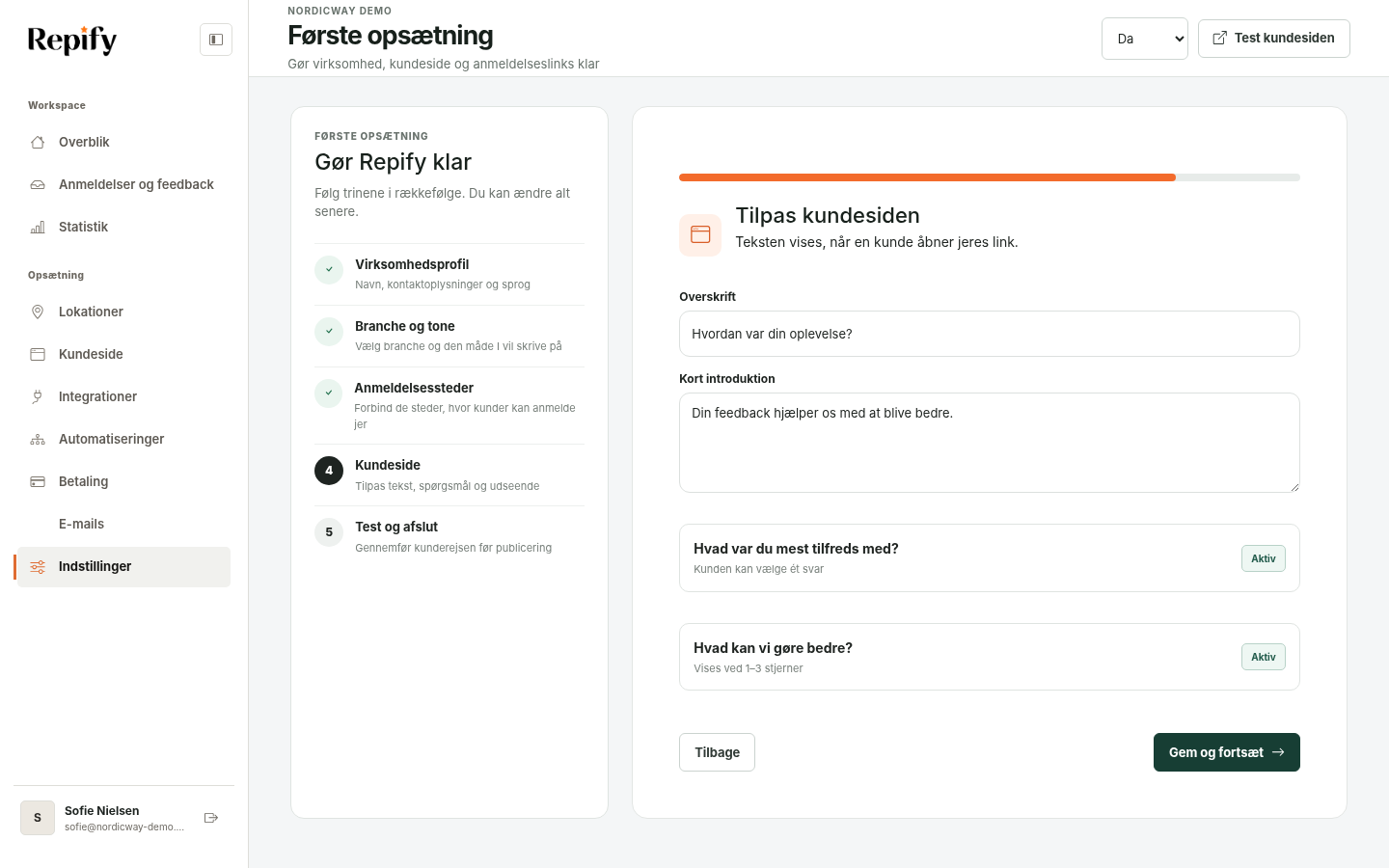Click the log out icon next to Sofie Nielsen

coord(211,818)
